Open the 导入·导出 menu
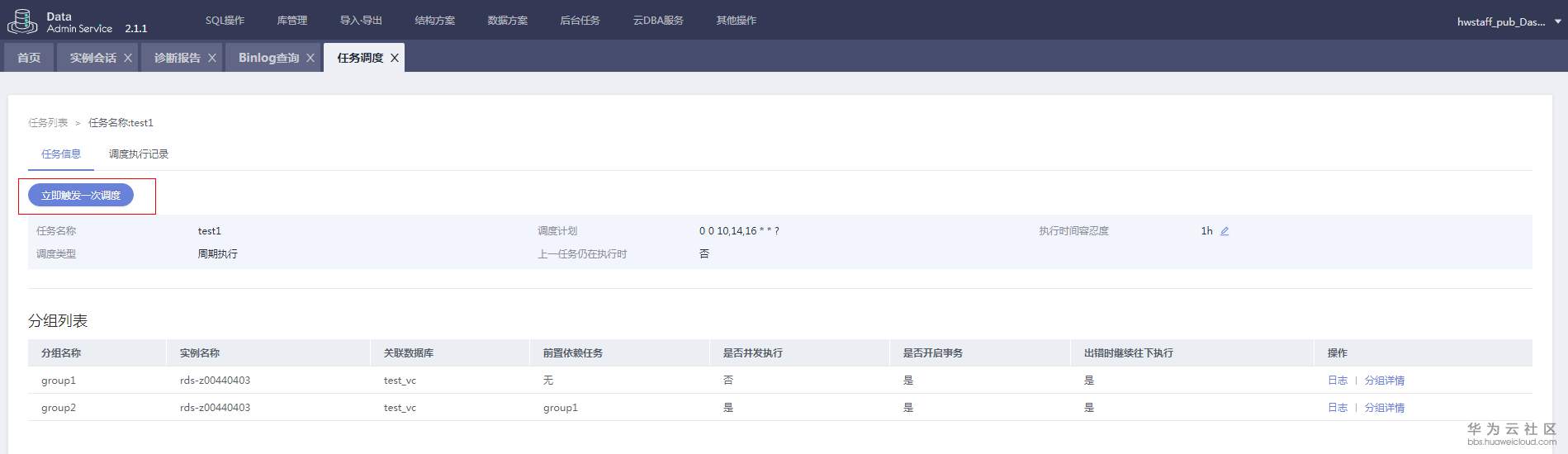1568x454 pixels. pos(361,21)
